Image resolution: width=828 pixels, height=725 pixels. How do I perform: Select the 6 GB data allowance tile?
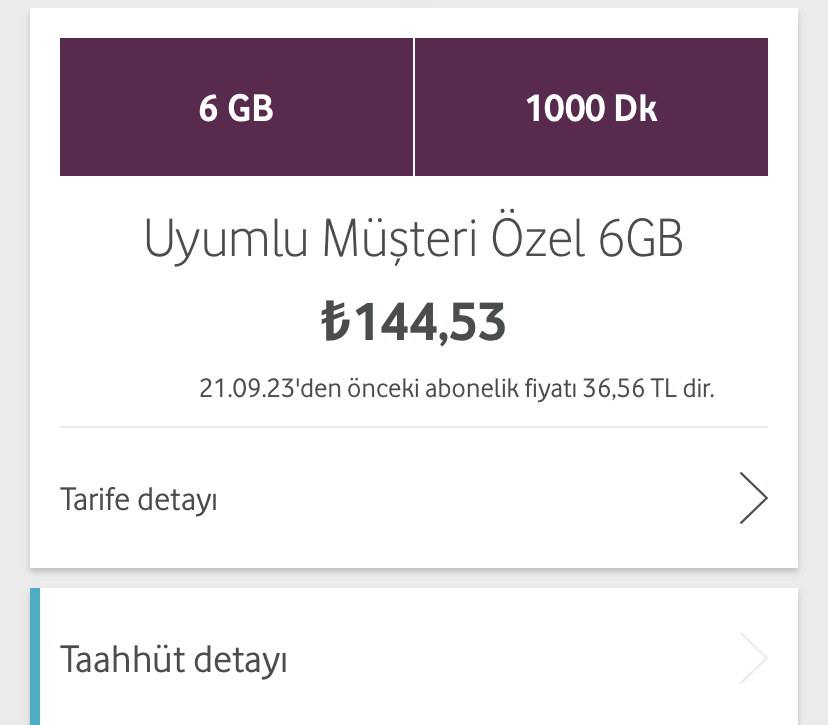click(x=236, y=108)
